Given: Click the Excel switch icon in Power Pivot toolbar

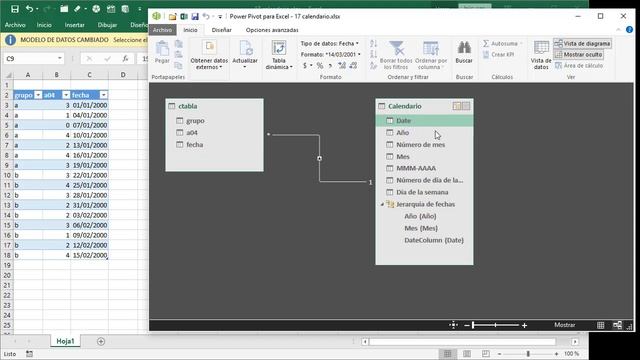Looking at the screenshot, I should pyautogui.click(x=184, y=16).
